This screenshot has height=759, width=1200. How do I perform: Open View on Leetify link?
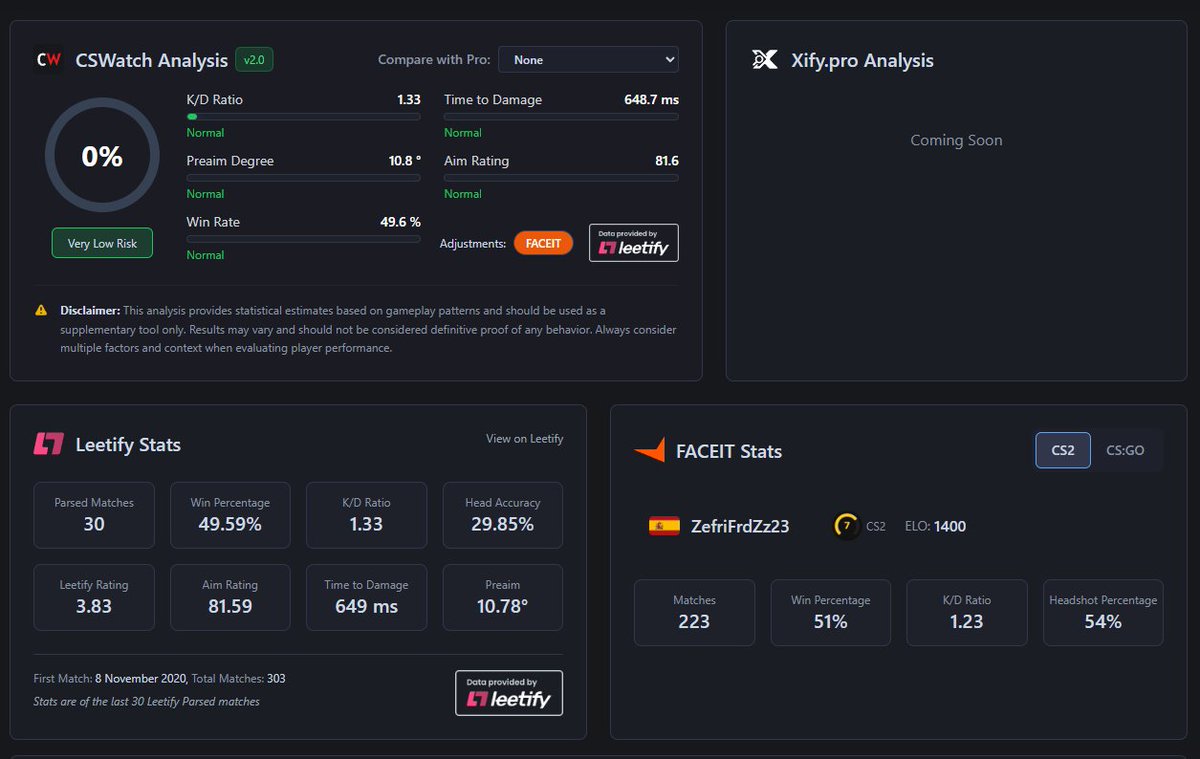pos(525,438)
